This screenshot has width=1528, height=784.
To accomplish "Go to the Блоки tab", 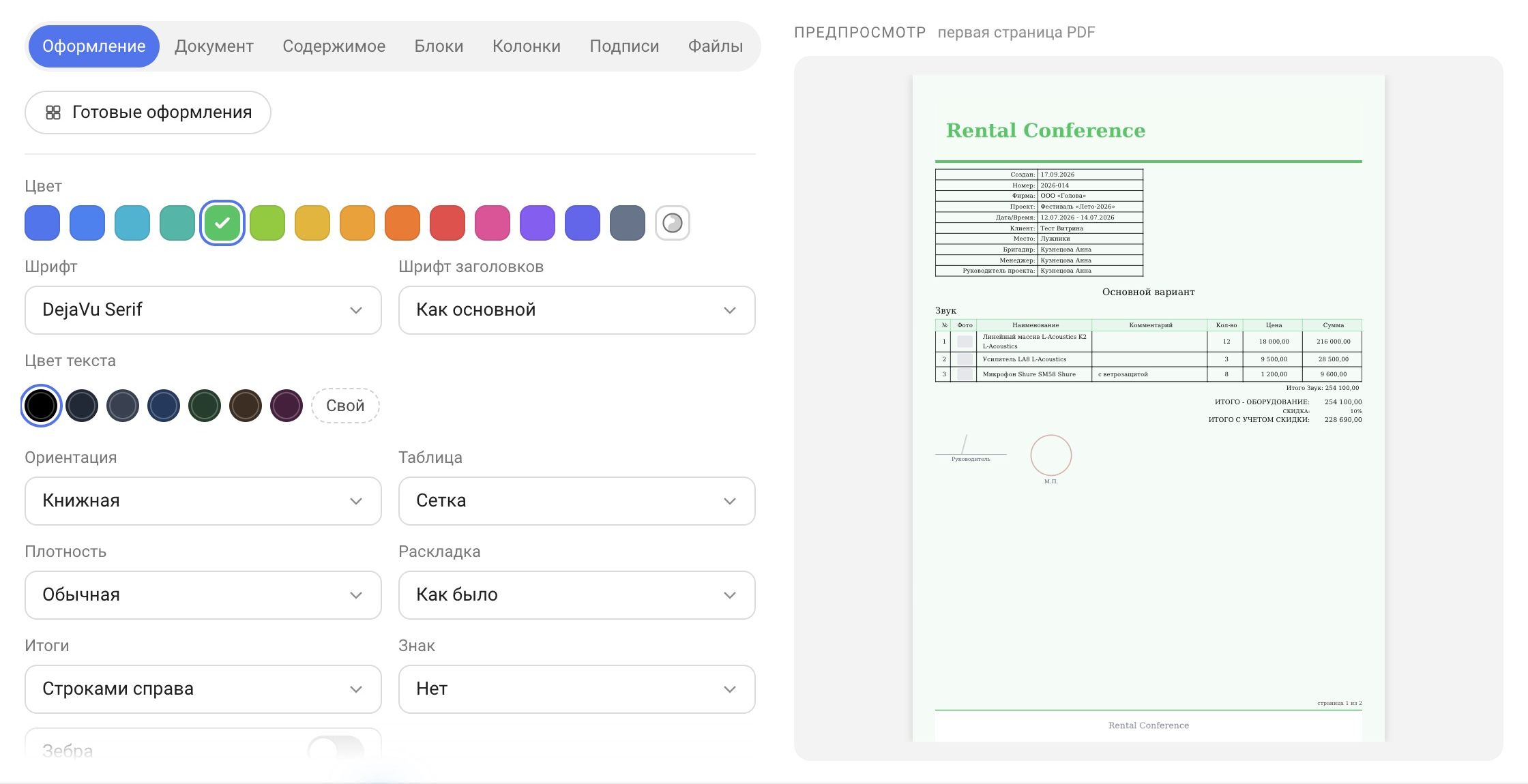I will click(439, 46).
